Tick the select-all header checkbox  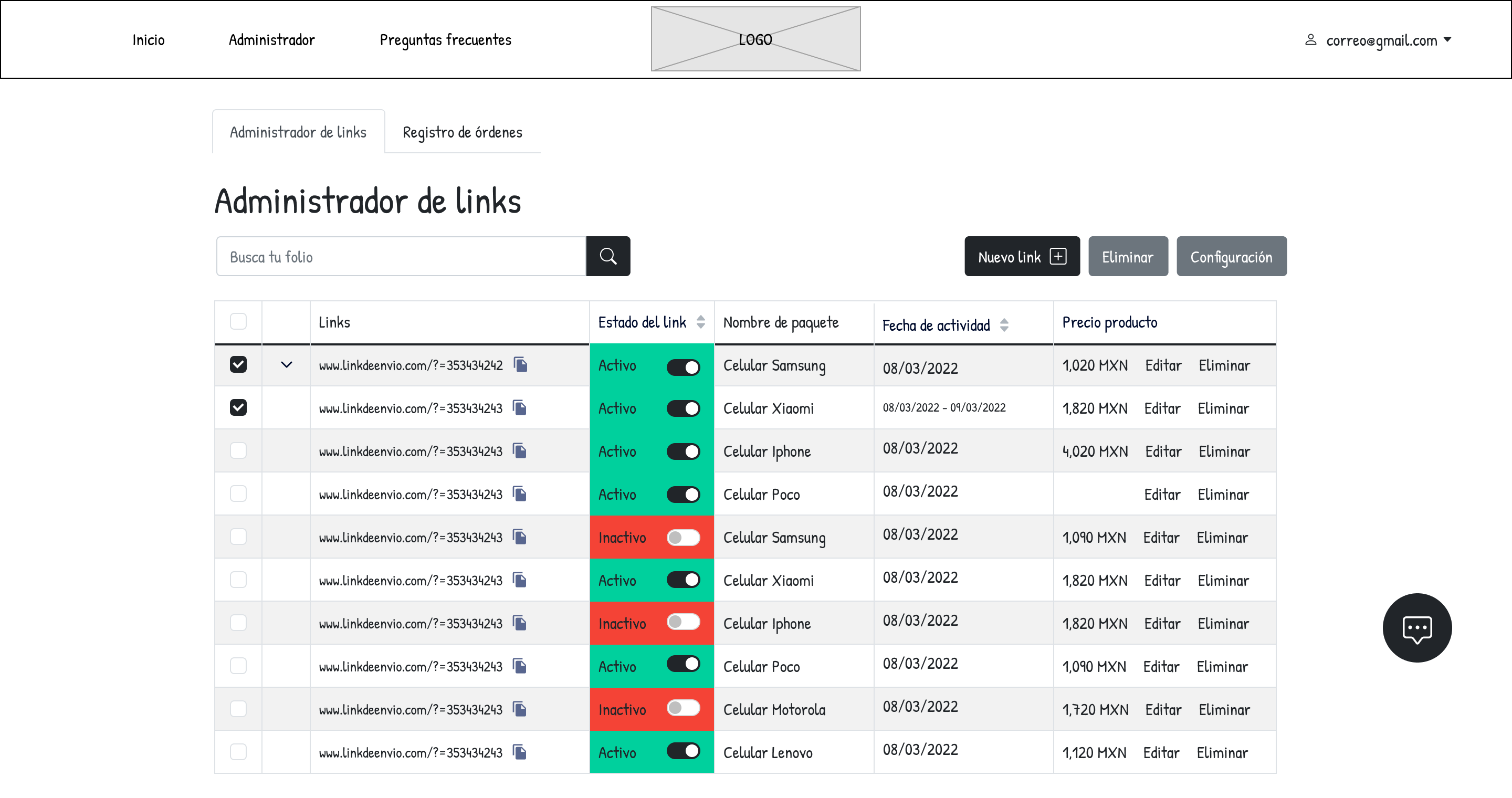[238, 321]
